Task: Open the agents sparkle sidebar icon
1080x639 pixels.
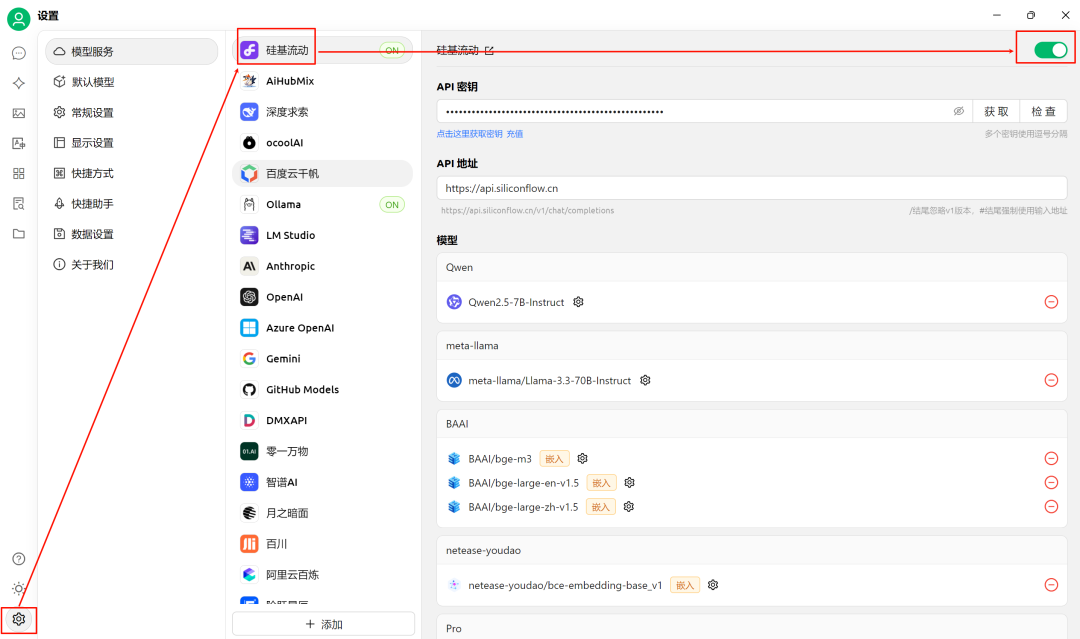Action: click(x=19, y=83)
